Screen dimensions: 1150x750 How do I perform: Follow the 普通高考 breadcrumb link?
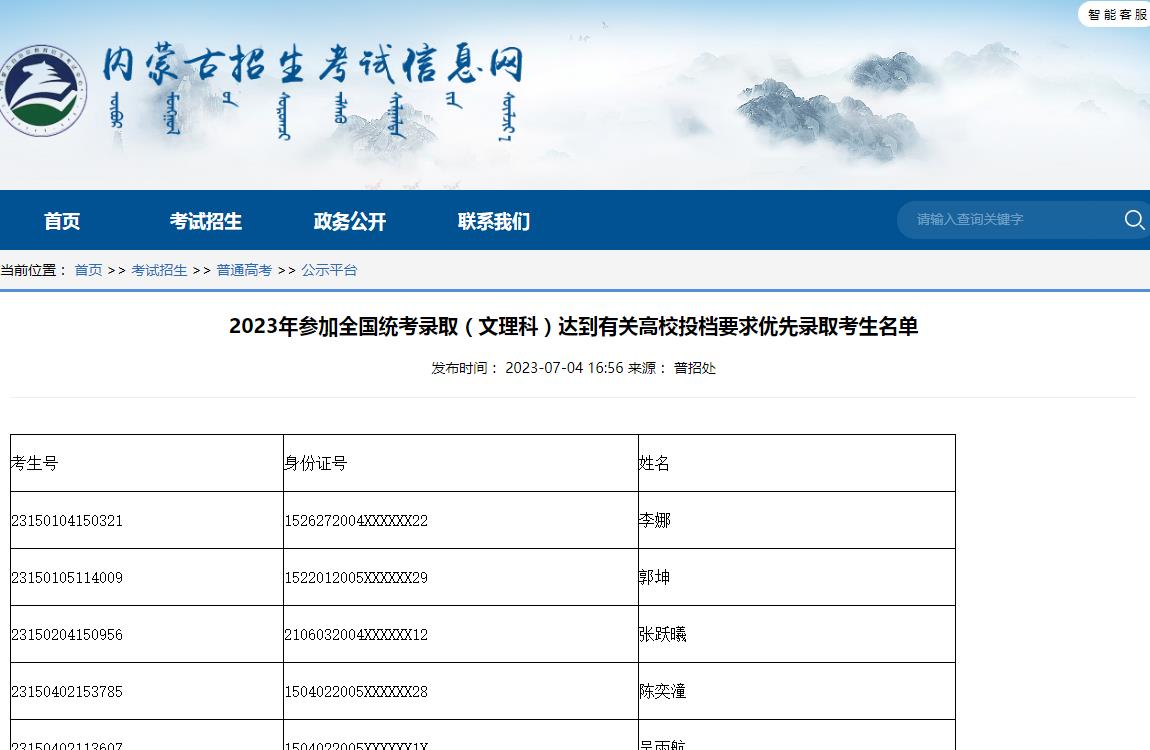(x=244, y=270)
